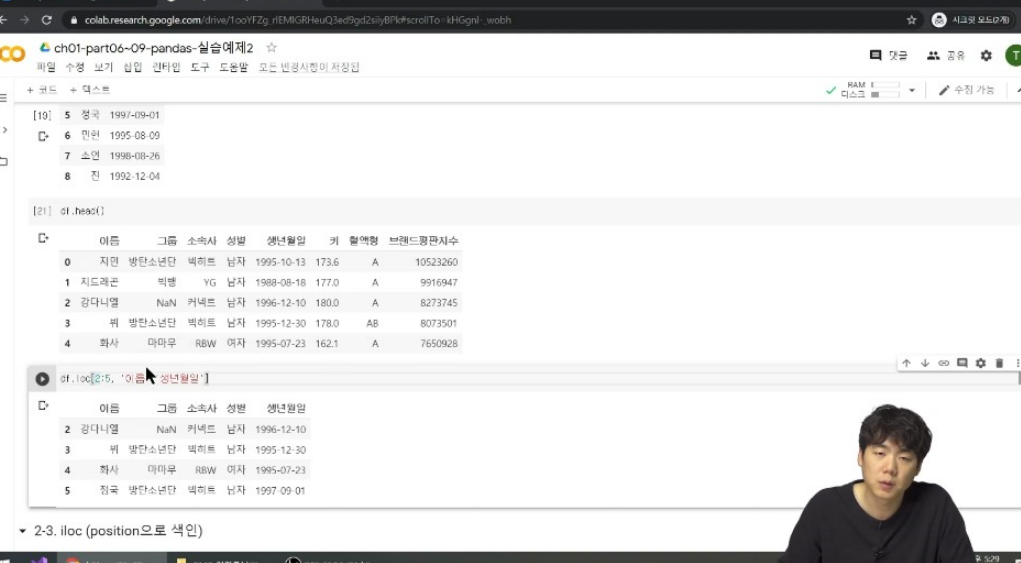Image resolution: width=1021 pixels, height=563 pixels.
Task: Select the date 1988-08-18
Action: (280, 282)
